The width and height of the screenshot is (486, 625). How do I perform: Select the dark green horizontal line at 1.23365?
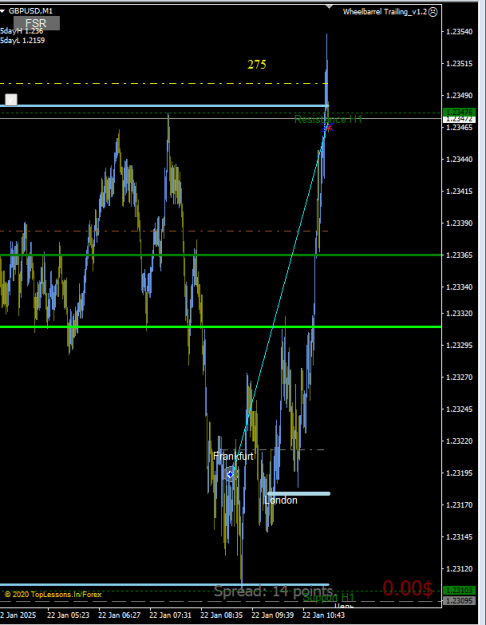coord(220,255)
